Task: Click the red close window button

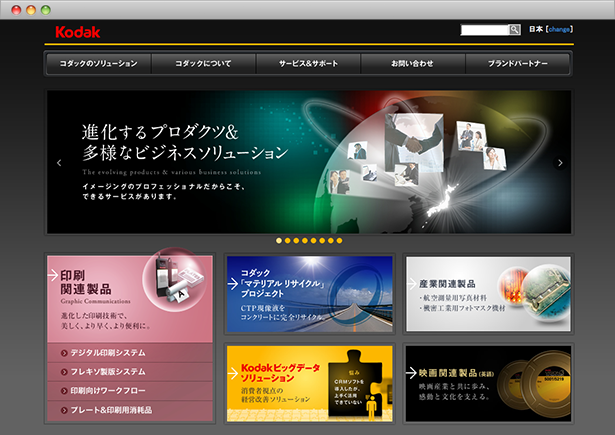Action: point(16,10)
